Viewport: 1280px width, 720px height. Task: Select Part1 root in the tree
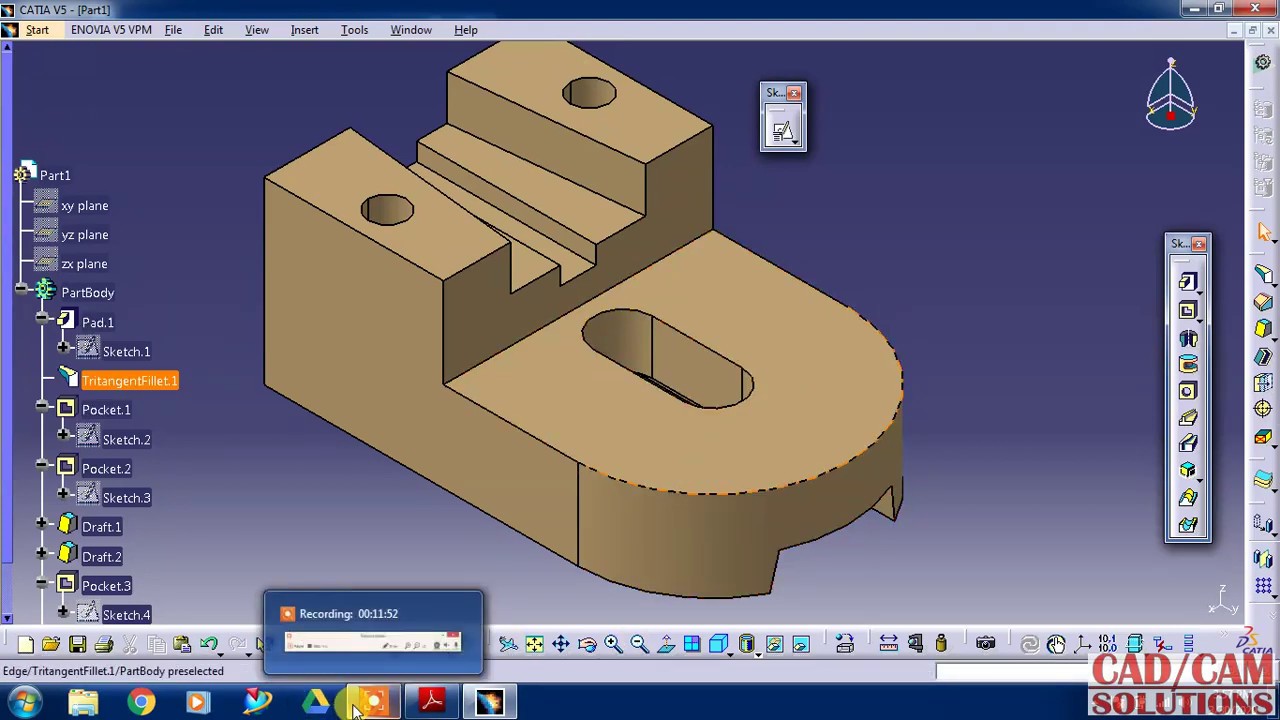55,176
